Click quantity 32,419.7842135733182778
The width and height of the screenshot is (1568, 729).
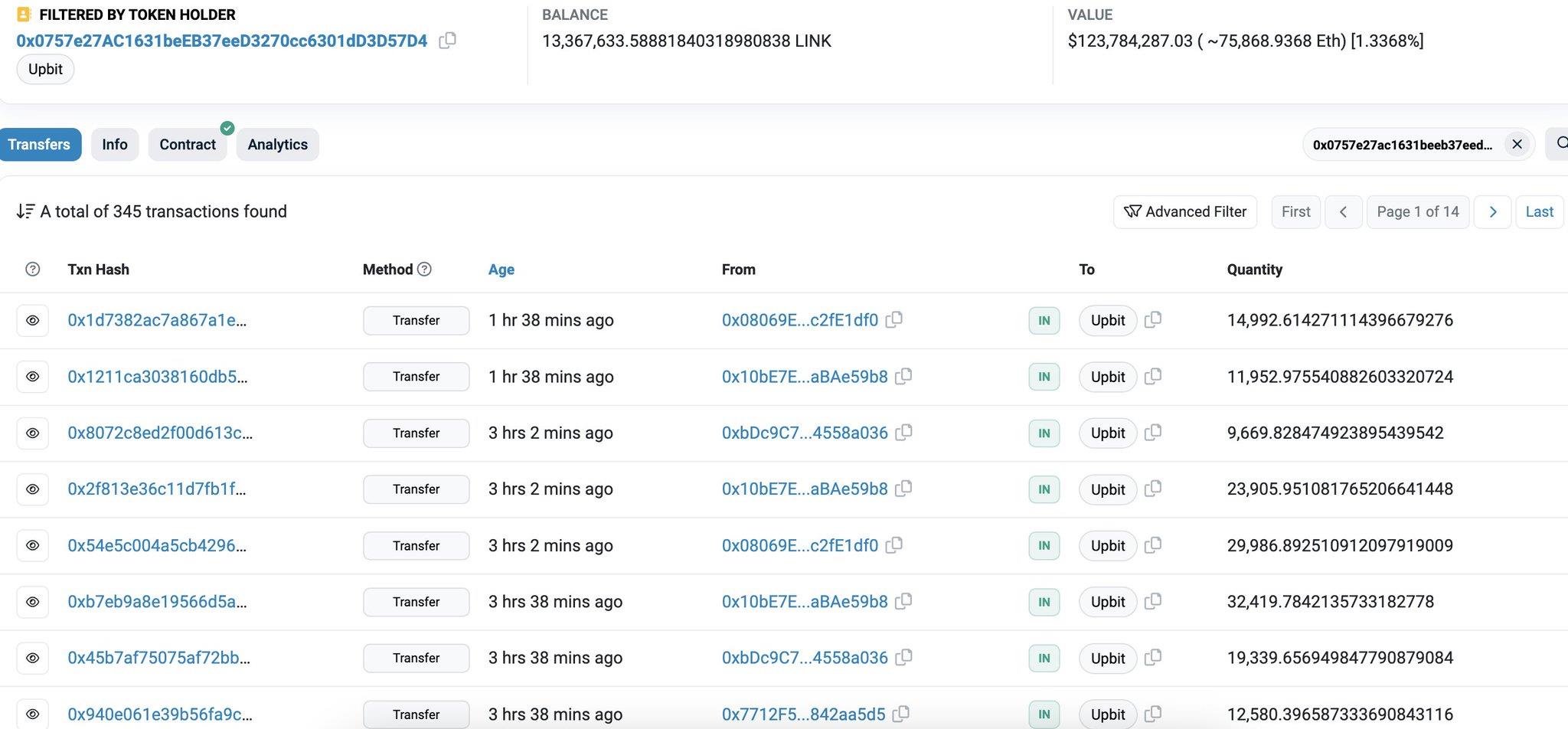[x=1331, y=602]
